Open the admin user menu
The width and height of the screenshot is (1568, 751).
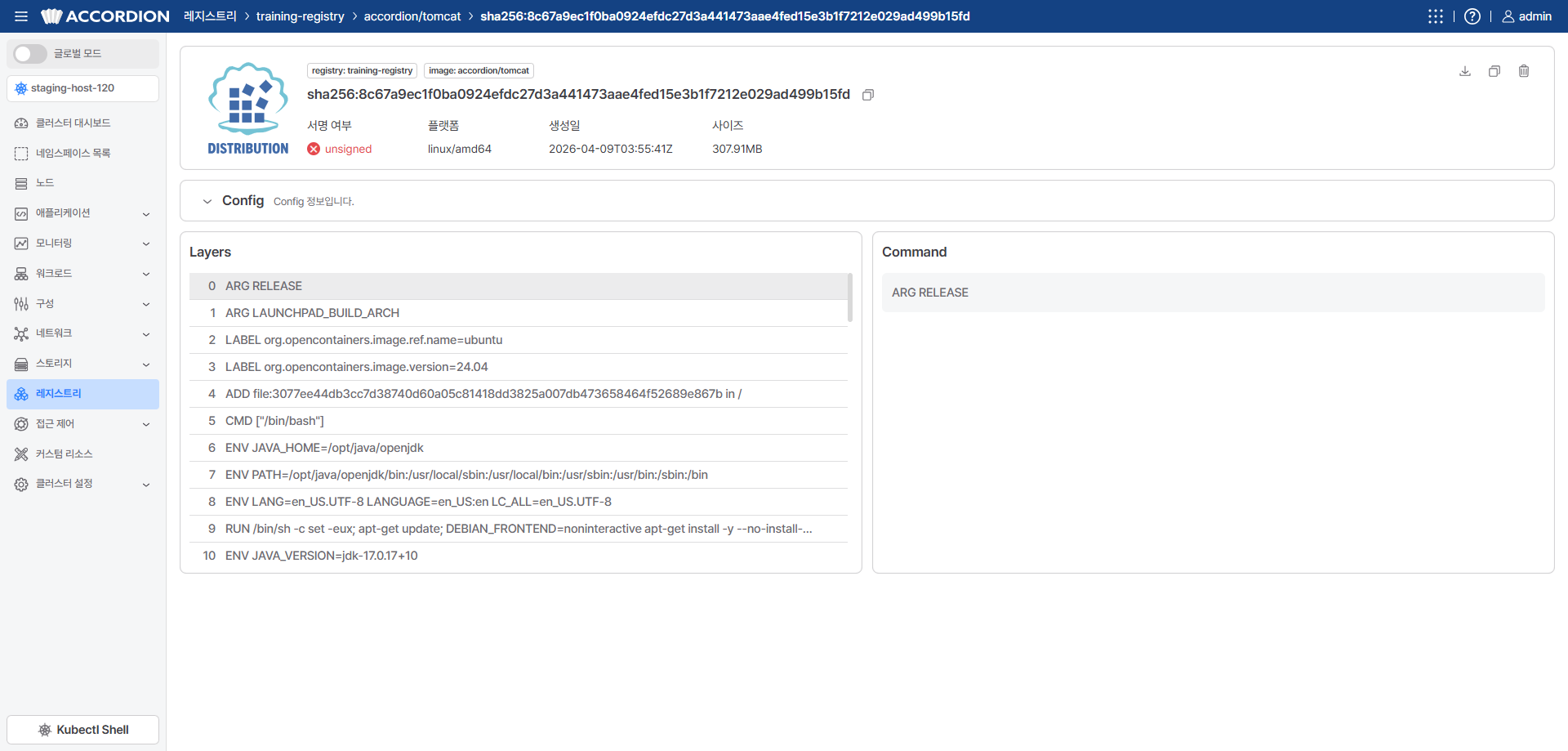pyautogui.click(x=1527, y=16)
